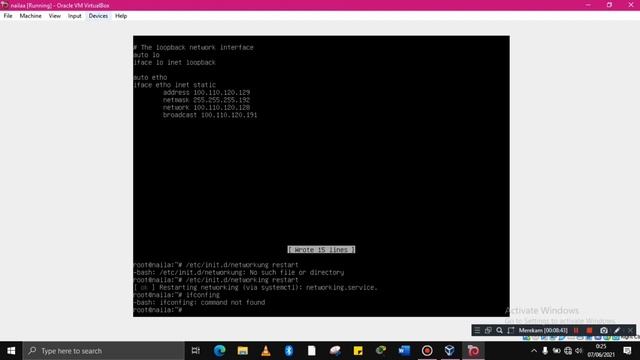Screen dimensions: 640x360
Task: Open the network tray icon
Action: (x=568, y=351)
